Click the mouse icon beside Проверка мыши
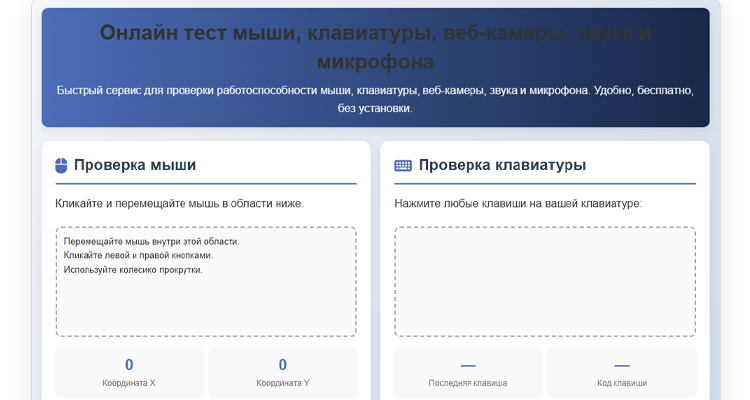The width and height of the screenshot is (750, 400). [61, 166]
